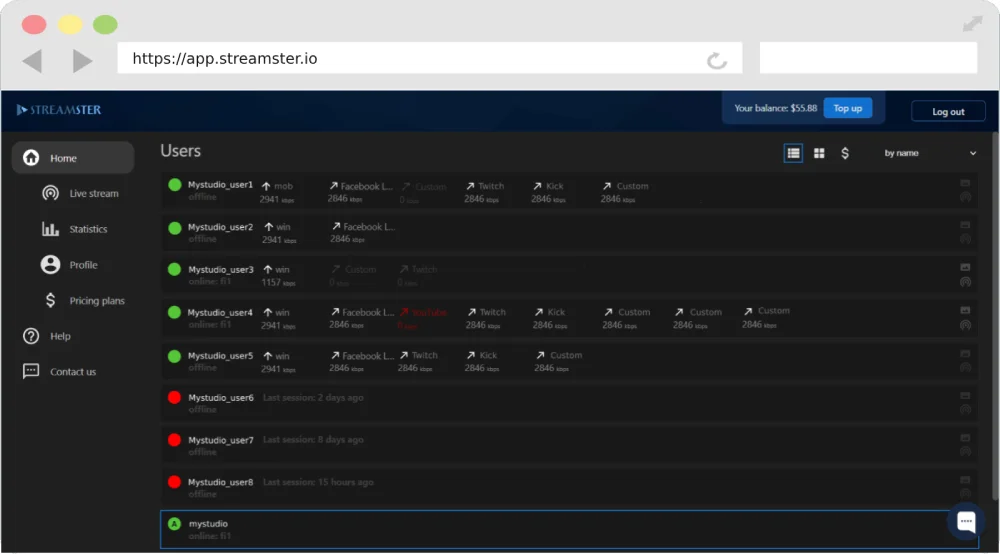Click the browser back arrow
1000x554 pixels.
point(33,61)
